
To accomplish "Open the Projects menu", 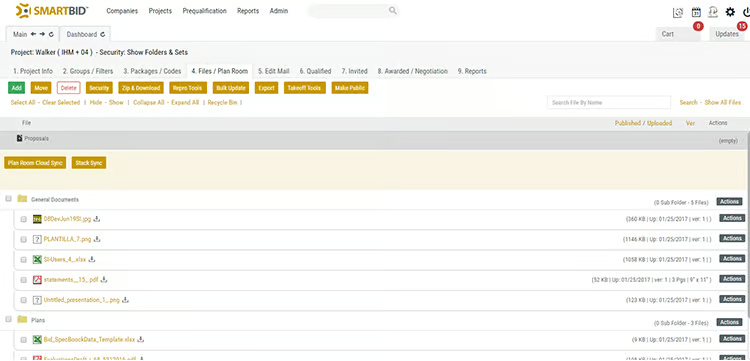I will coord(160,11).
